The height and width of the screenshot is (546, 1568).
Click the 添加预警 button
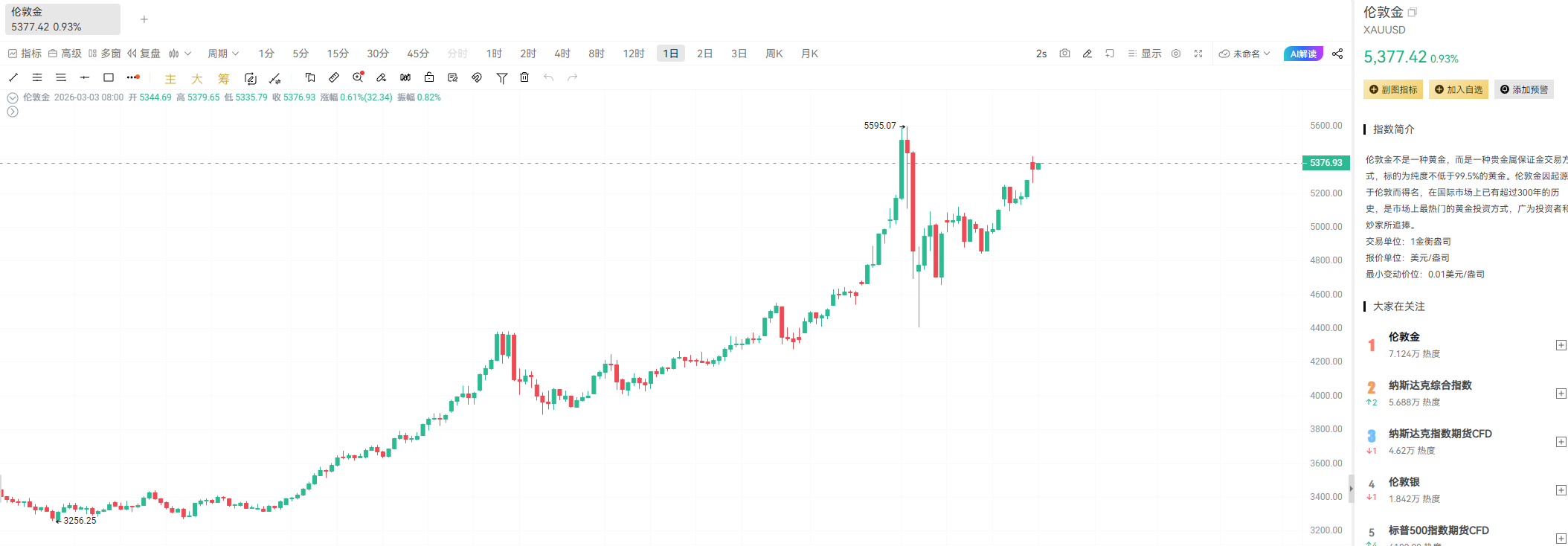1524,89
